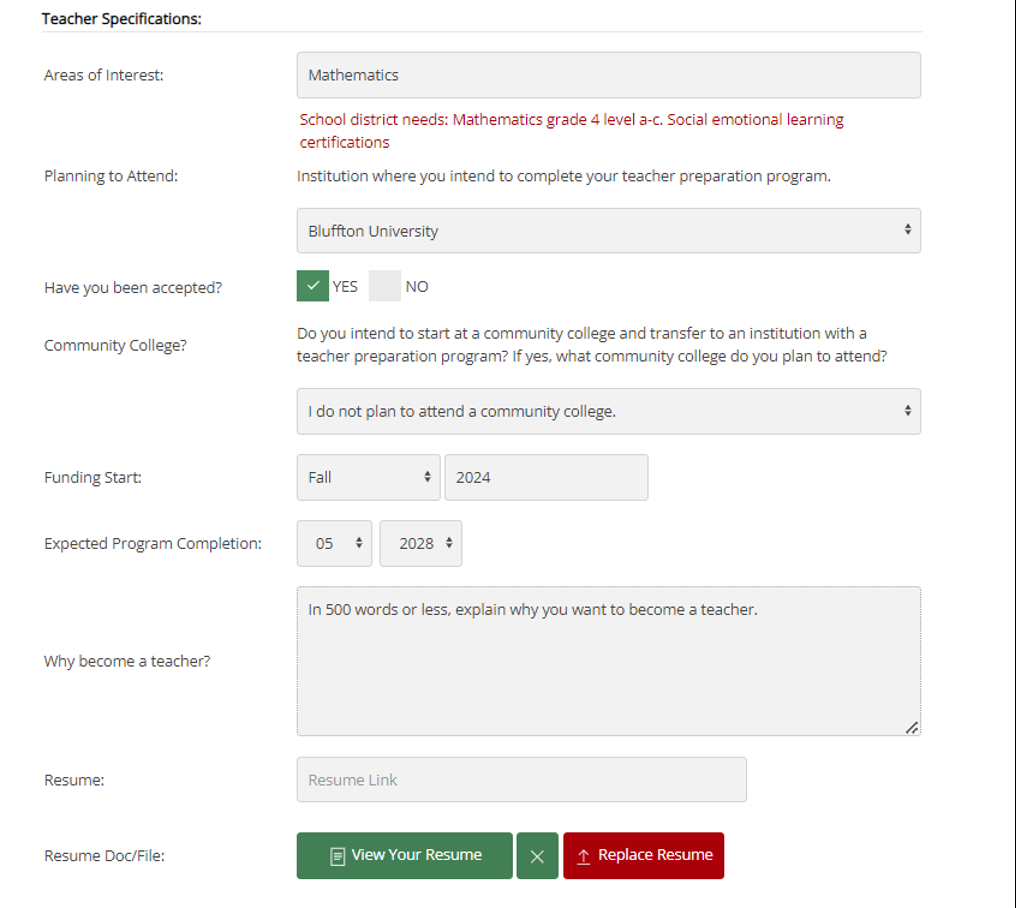Remove the resume with the X button
Screen dimensions: 1016x908
[537, 856]
